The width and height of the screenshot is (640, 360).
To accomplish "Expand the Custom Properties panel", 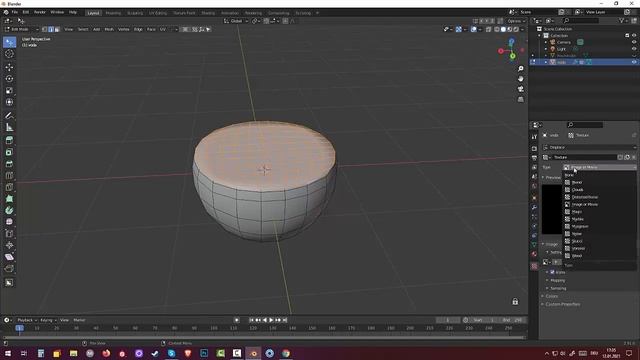I will (561, 304).
